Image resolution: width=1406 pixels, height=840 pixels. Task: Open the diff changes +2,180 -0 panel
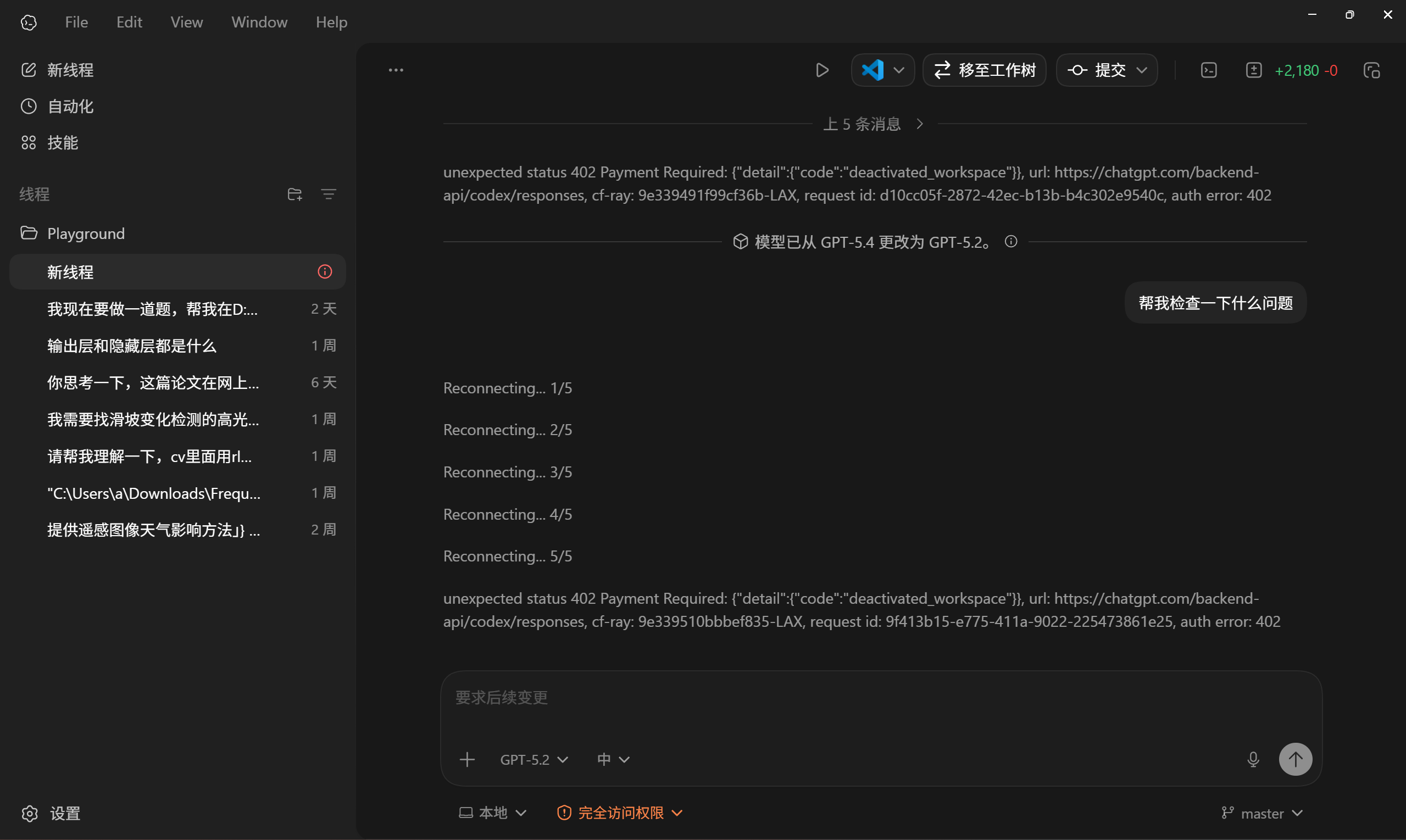pos(1292,70)
